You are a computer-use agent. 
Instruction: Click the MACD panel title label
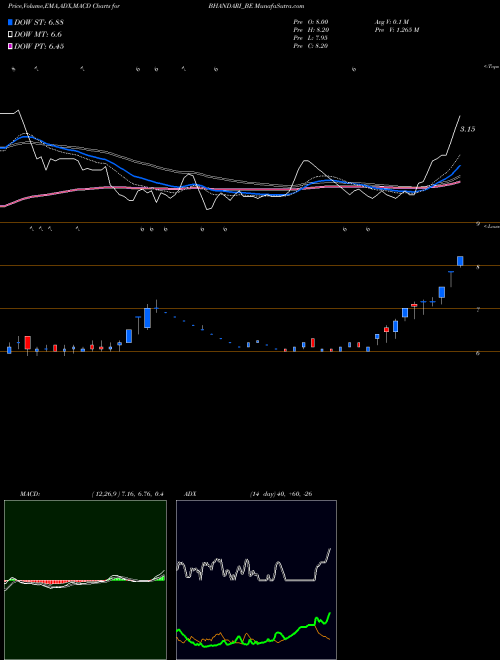(30, 494)
